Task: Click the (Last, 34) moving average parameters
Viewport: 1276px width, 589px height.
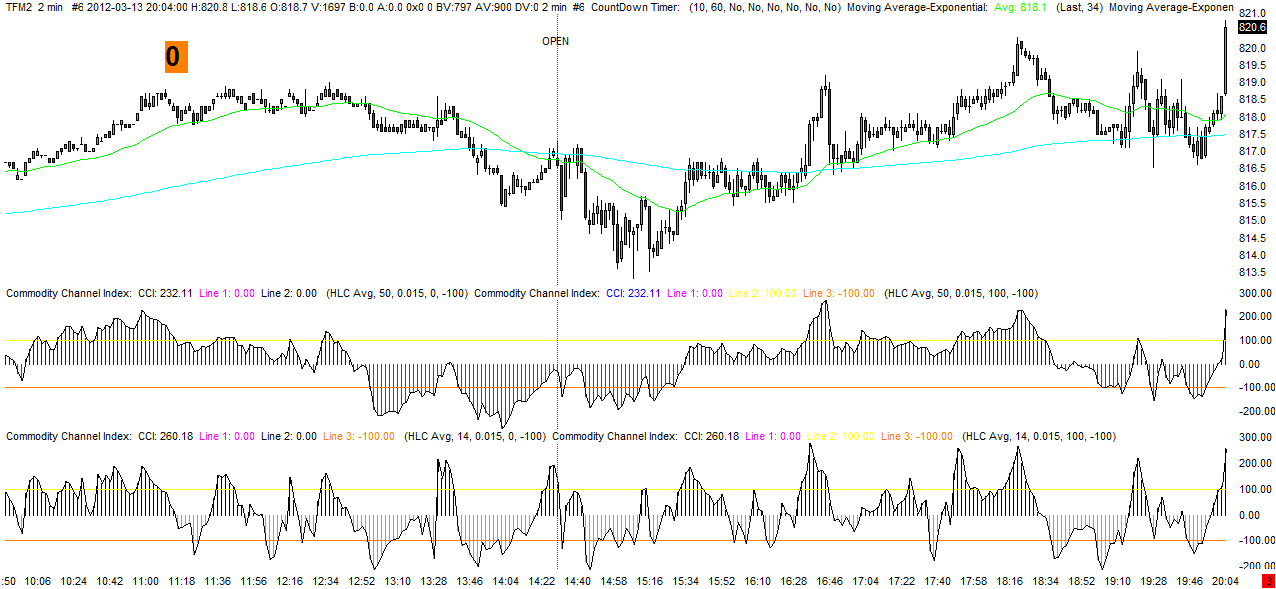Action: pyautogui.click(x=1078, y=7)
